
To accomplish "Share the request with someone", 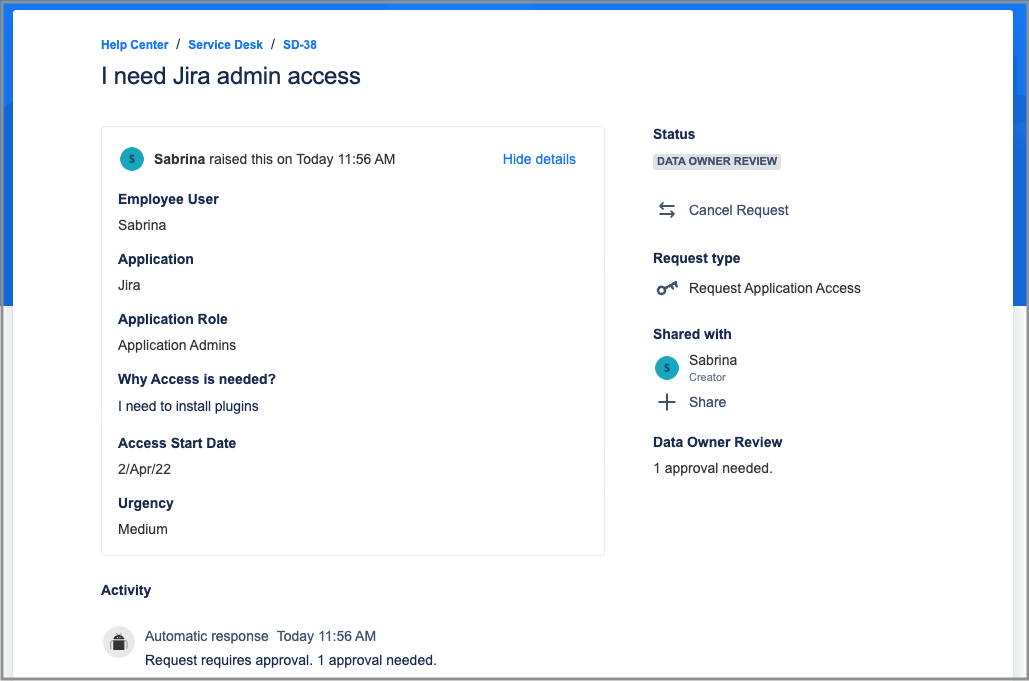I will [x=707, y=402].
